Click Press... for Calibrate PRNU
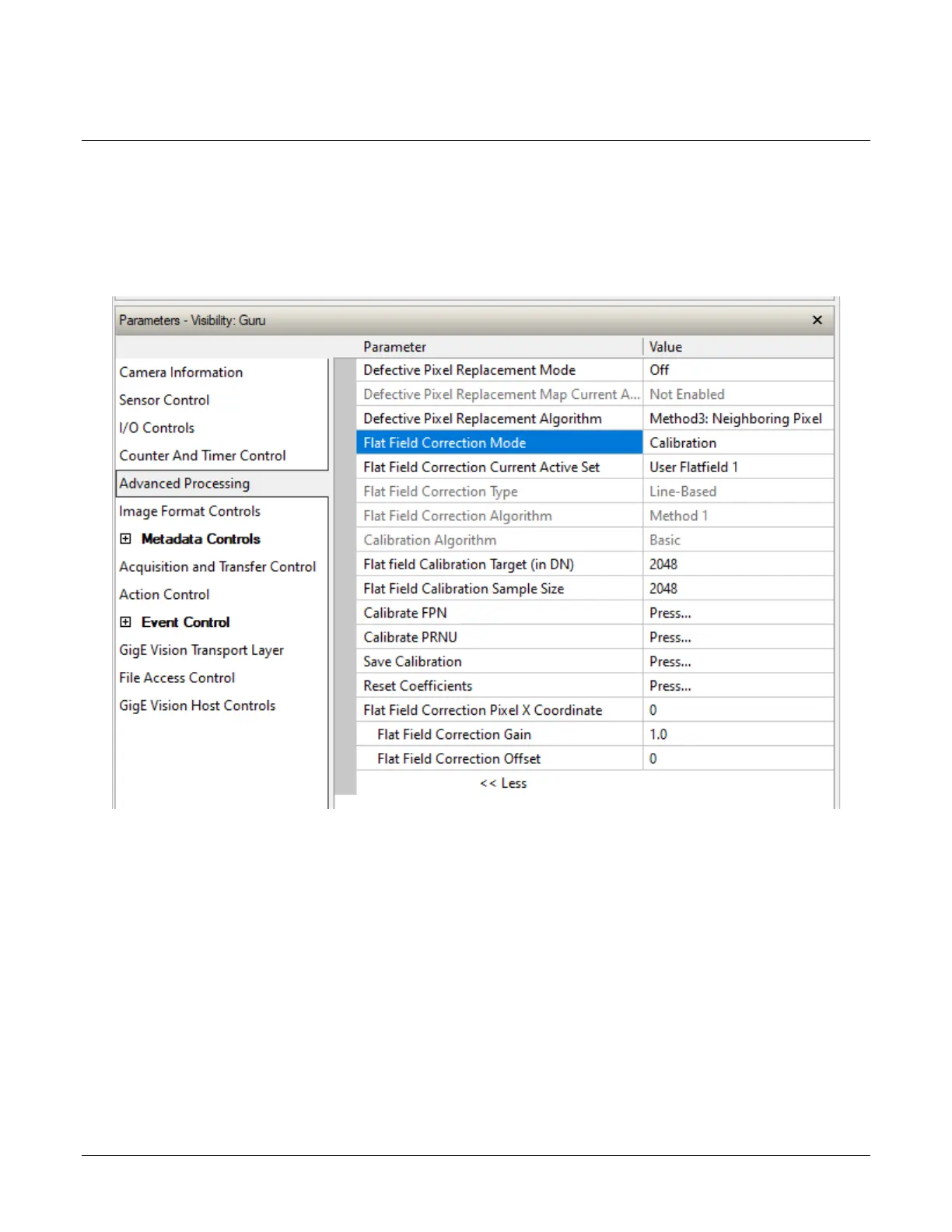The image size is (952, 1232). tap(738, 637)
